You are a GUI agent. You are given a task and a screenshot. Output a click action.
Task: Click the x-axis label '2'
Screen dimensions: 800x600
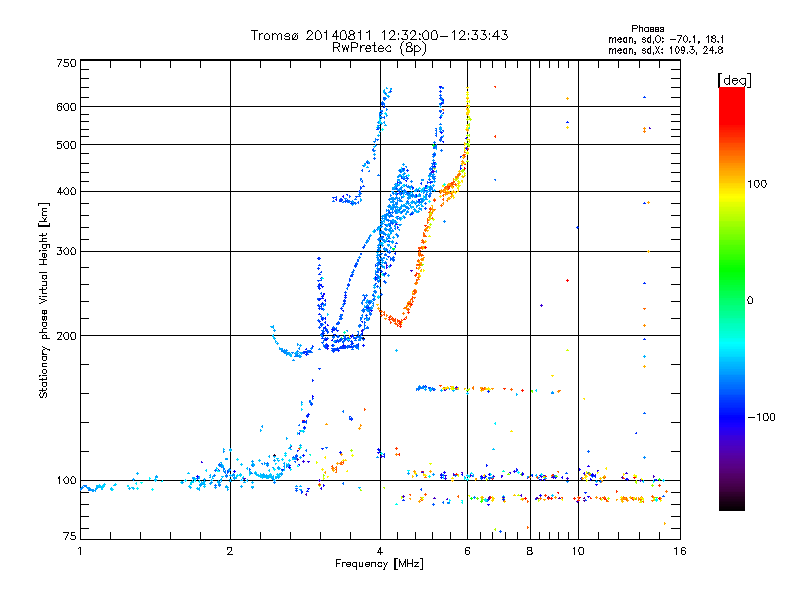(x=230, y=551)
